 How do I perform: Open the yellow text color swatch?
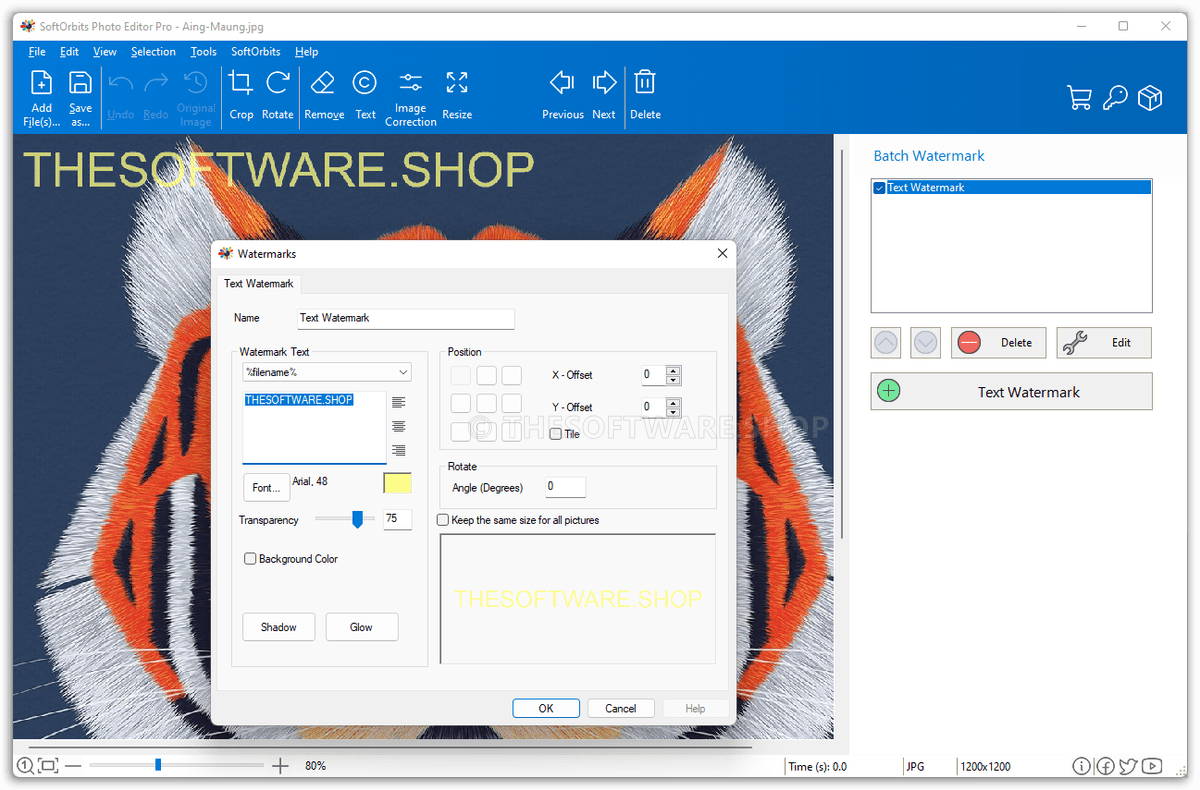click(398, 484)
